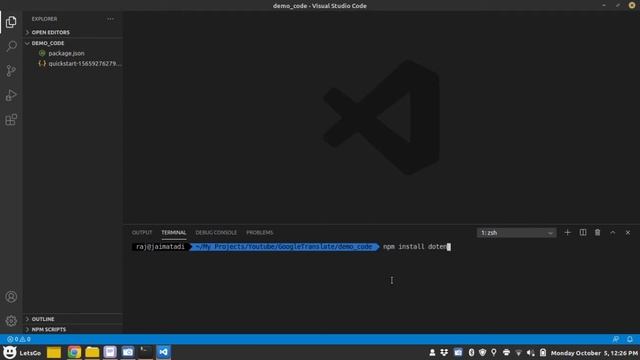Switch to the Debug Console tab

pos(216,232)
